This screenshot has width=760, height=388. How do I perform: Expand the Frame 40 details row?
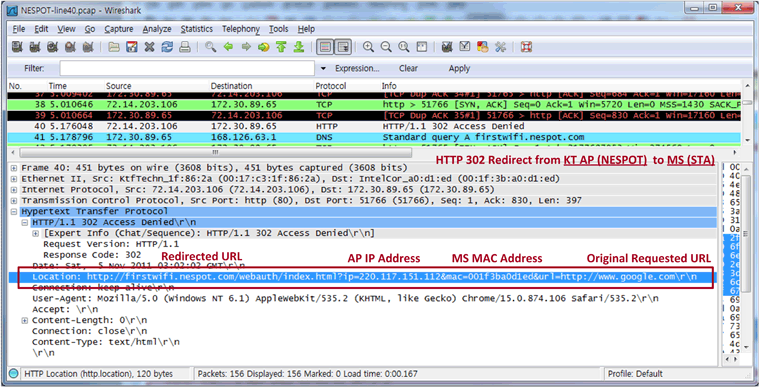click(x=13, y=168)
